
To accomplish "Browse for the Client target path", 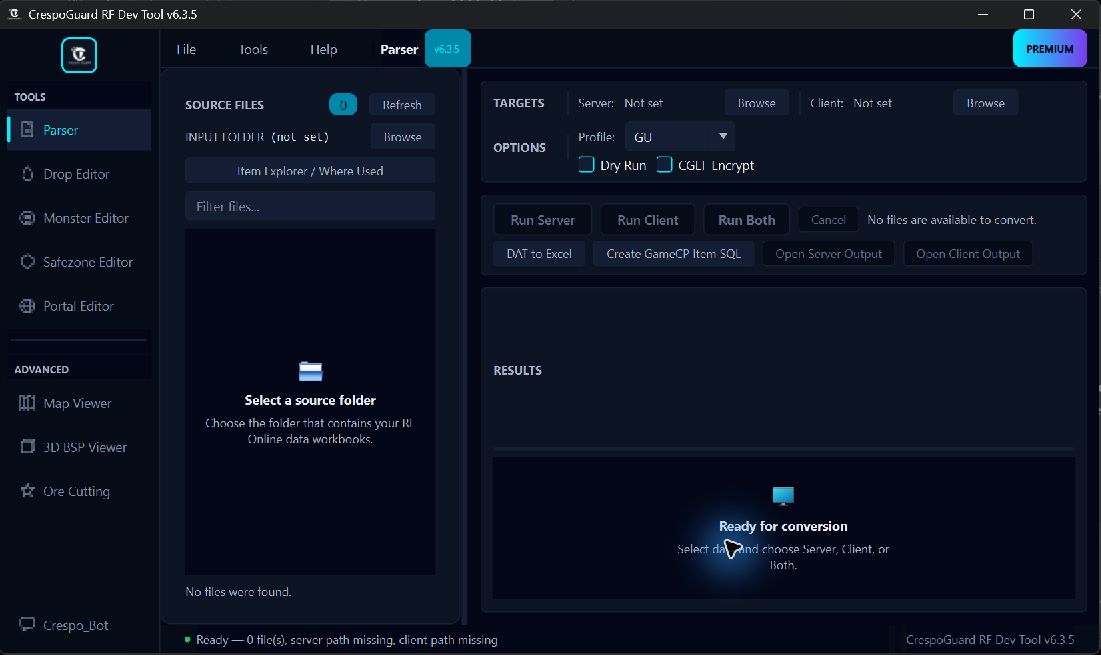I will pyautogui.click(x=985, y=102).
